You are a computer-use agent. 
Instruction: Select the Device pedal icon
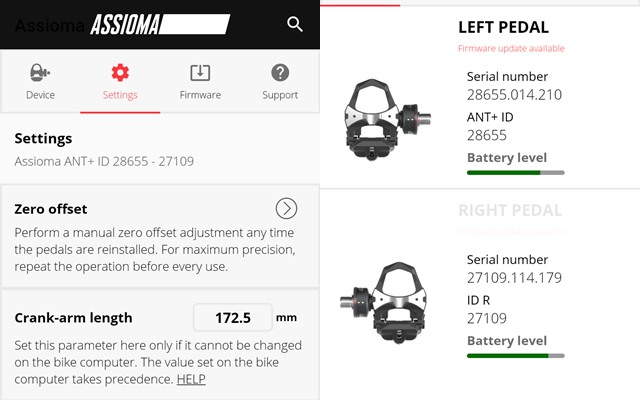pyautogui.click(x=40, y=73)
